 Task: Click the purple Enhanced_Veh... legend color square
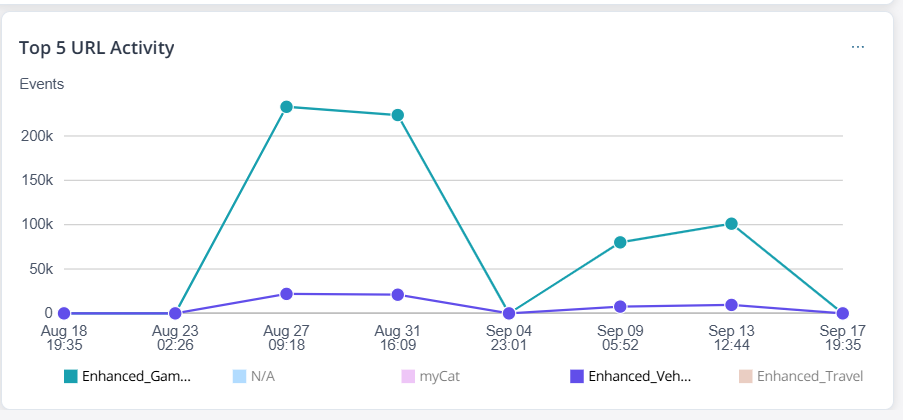tap(576, 377)
